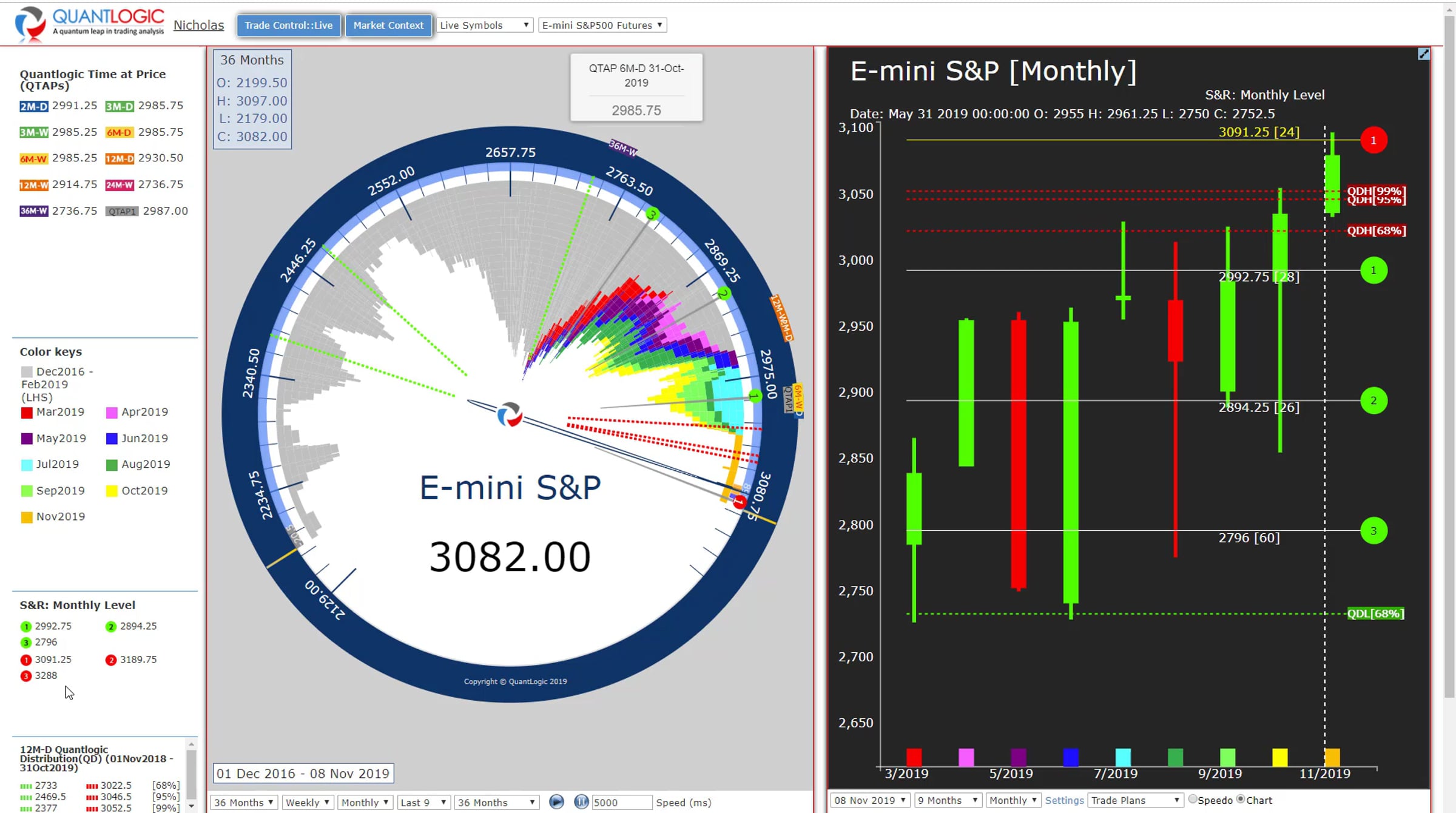This screenshot has height=813, width=1456.
Task: Switch to Market Context tab
Action: click(x=388, y=25)
